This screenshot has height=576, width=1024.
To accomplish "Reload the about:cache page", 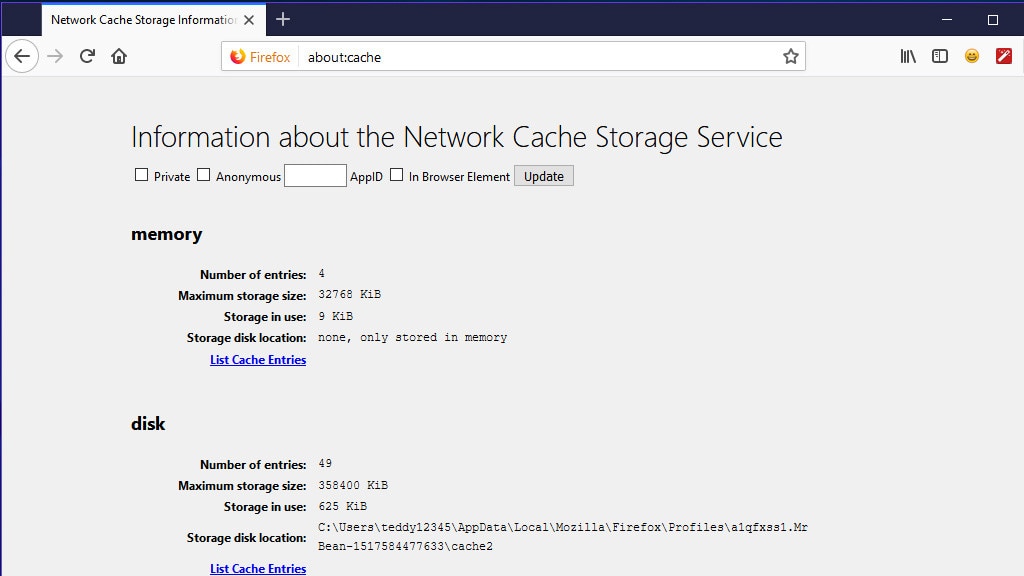I will (87, 56).
